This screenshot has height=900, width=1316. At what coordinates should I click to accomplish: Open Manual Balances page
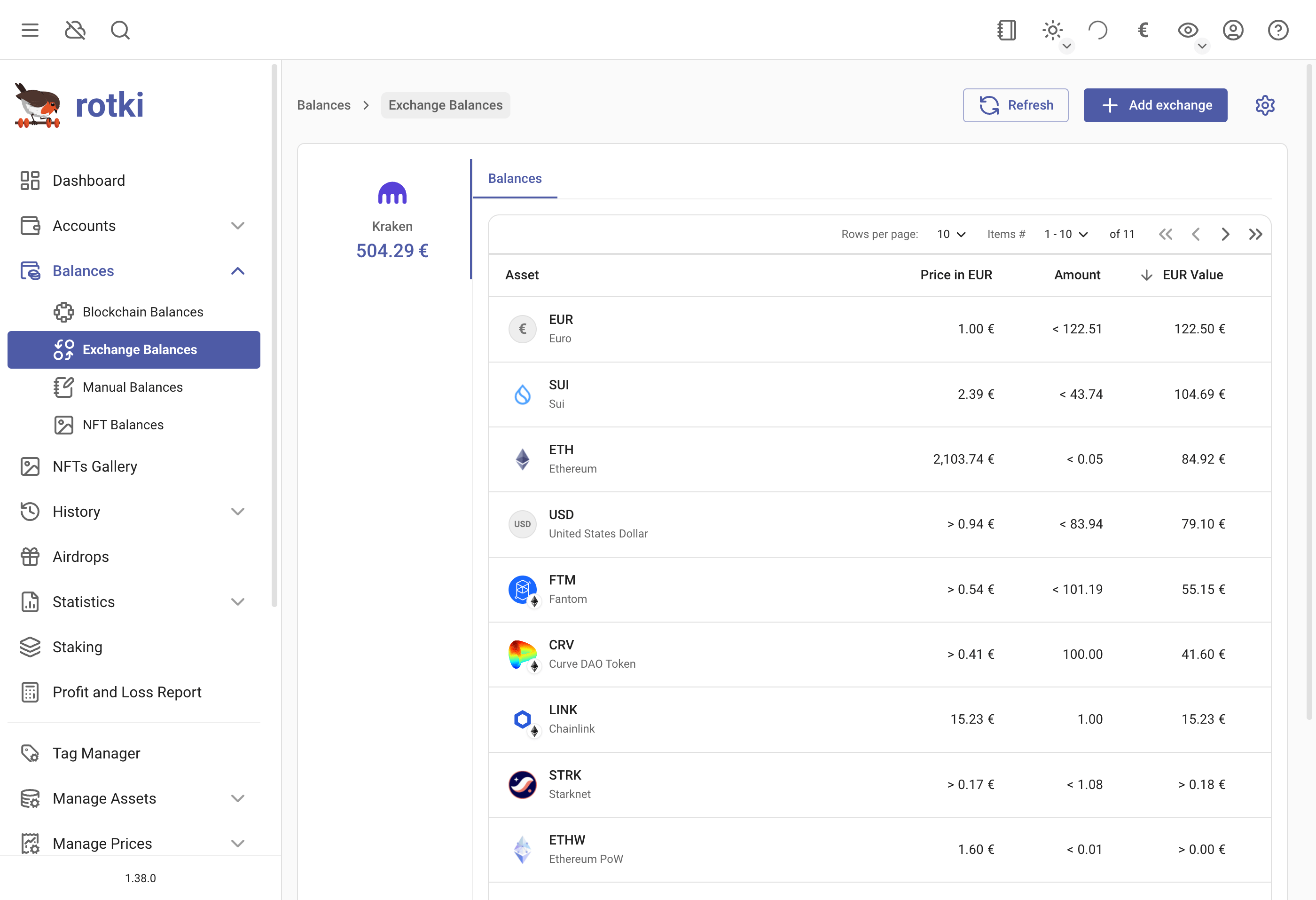click(x=133, y=387)
